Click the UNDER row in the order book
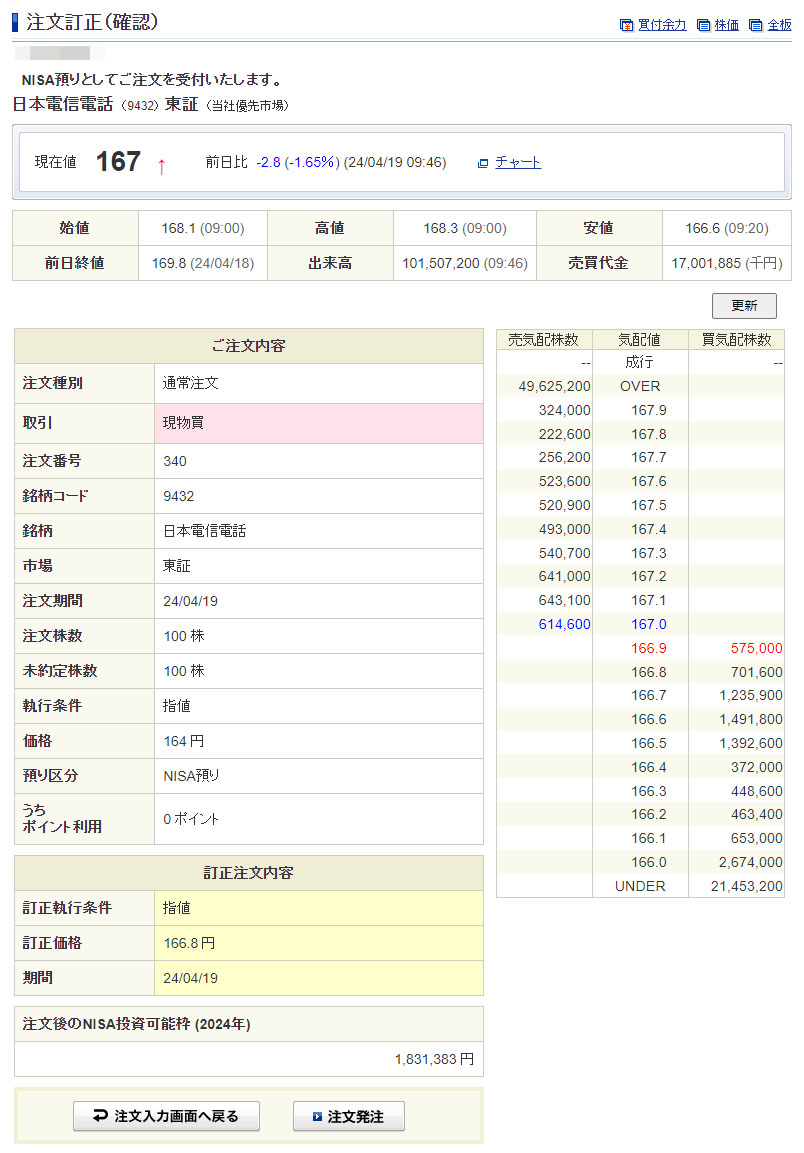 click(640, 886)
